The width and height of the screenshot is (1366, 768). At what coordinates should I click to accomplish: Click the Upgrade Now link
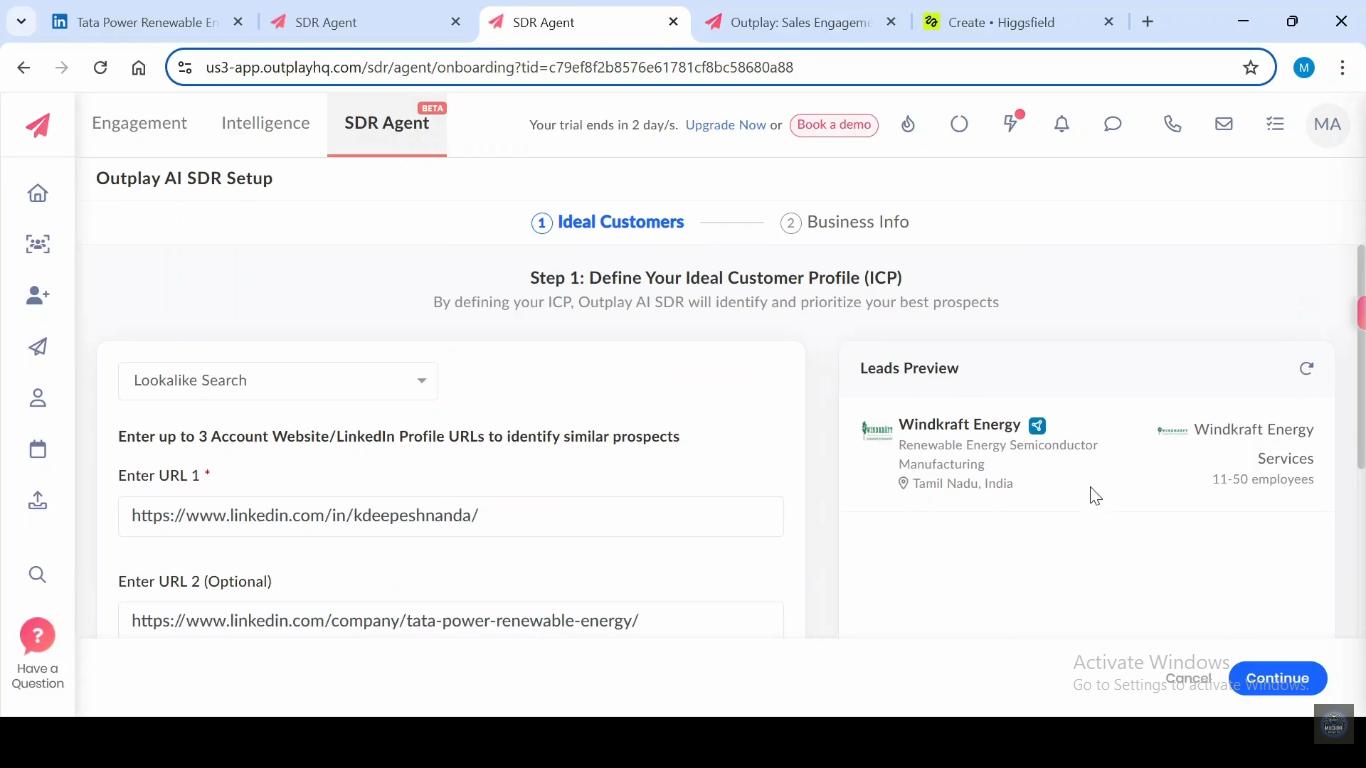point(726,125)
